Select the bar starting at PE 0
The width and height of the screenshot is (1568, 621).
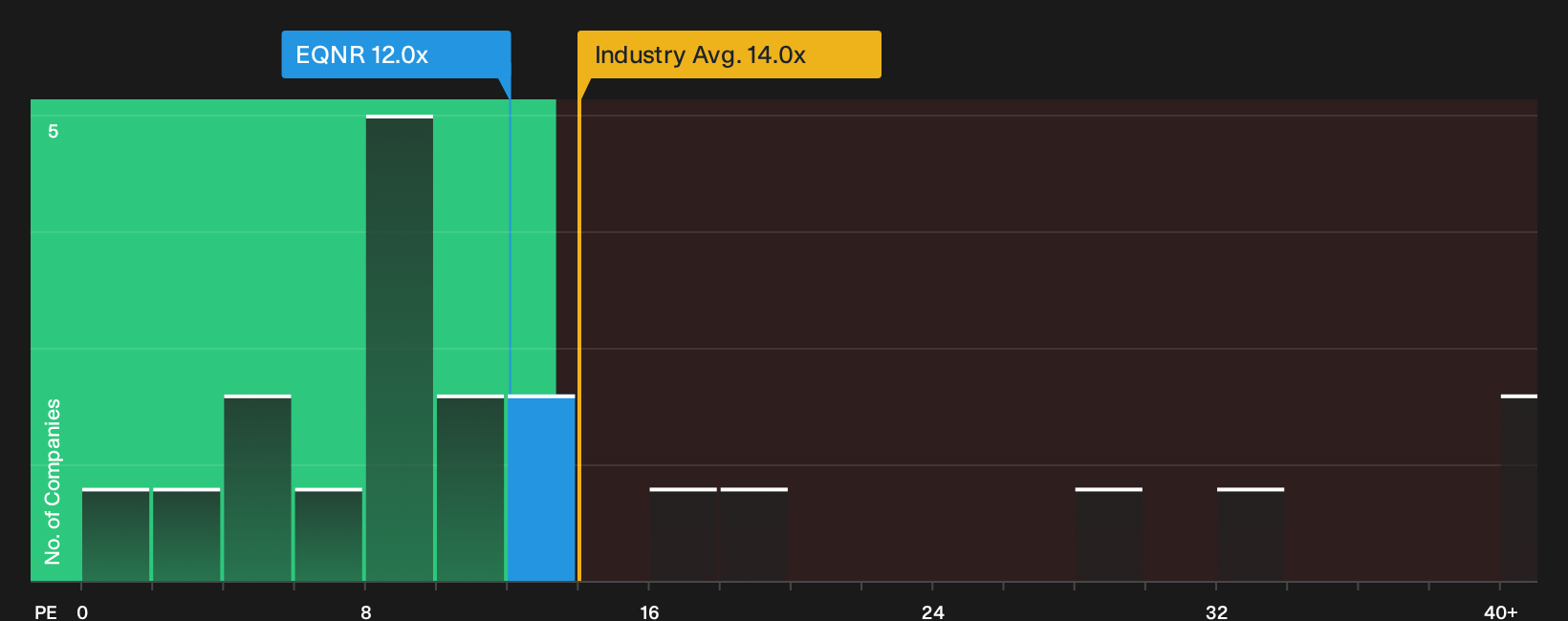tap(116, 534)
